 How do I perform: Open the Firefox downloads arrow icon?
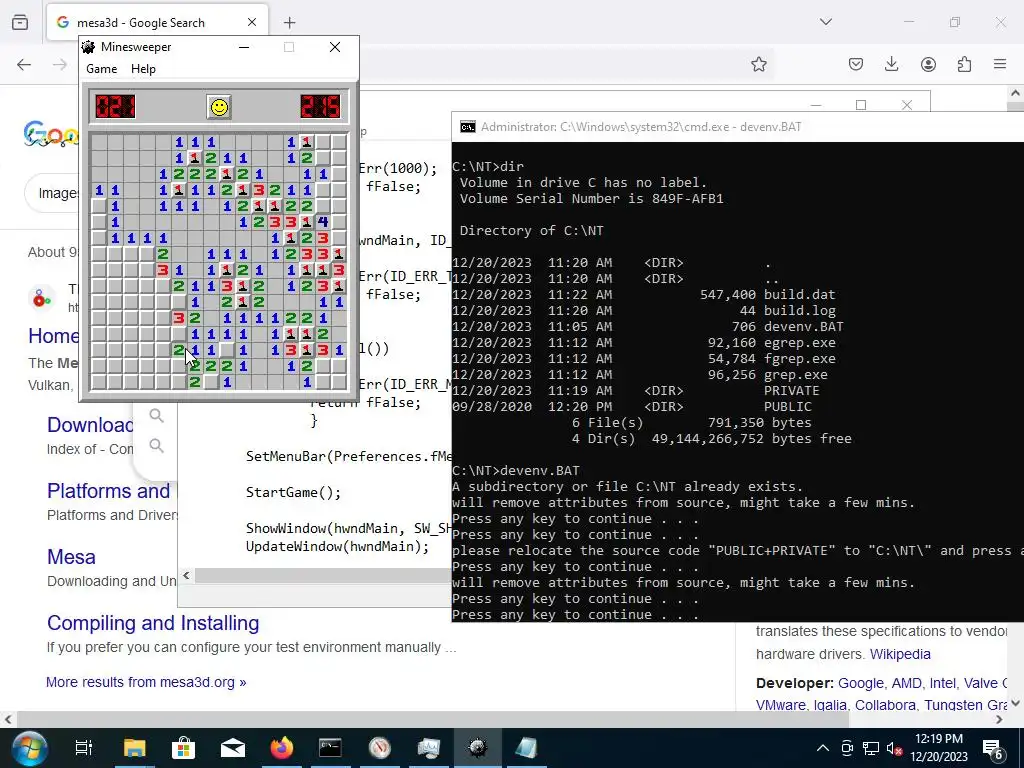(x=891, y=64)
